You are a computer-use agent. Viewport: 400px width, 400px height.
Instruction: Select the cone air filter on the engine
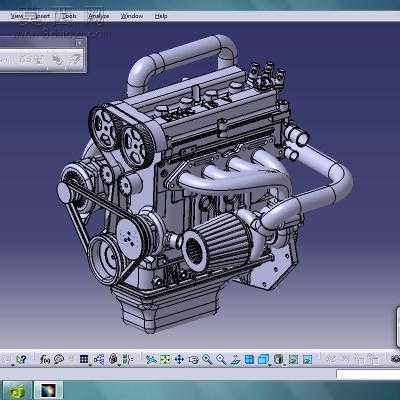point(217,243)
